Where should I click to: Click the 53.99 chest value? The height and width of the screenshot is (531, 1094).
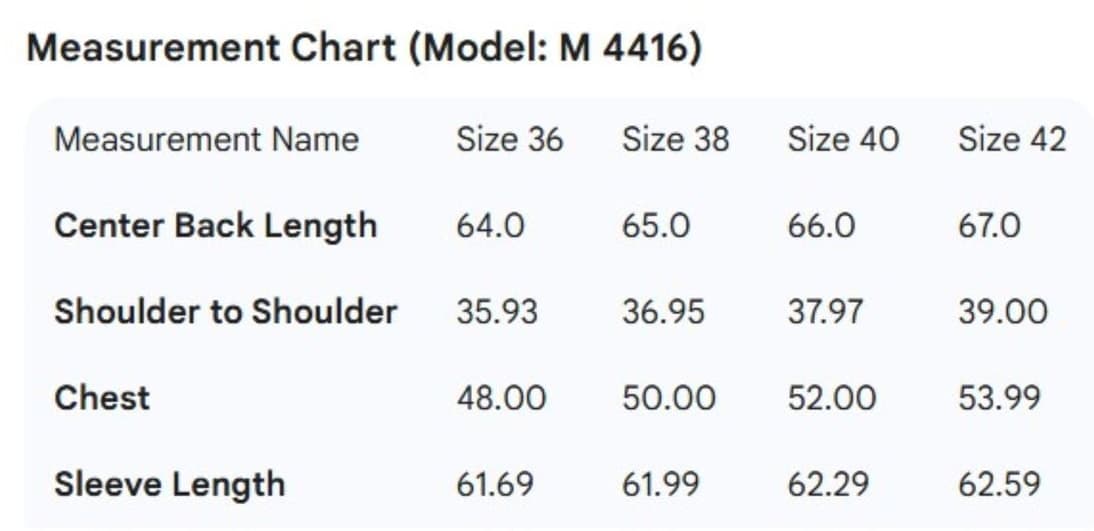pos(999,398)
